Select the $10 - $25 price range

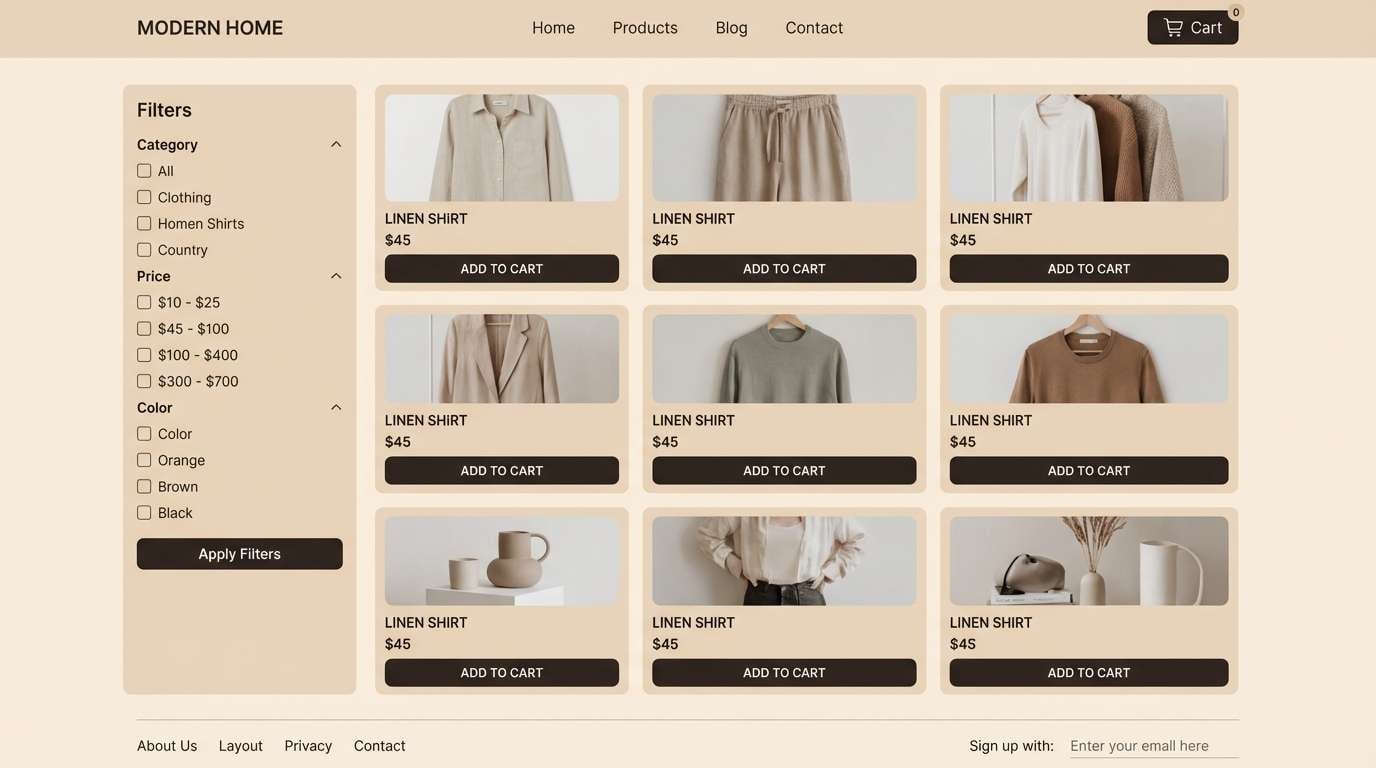coord(144,301)
